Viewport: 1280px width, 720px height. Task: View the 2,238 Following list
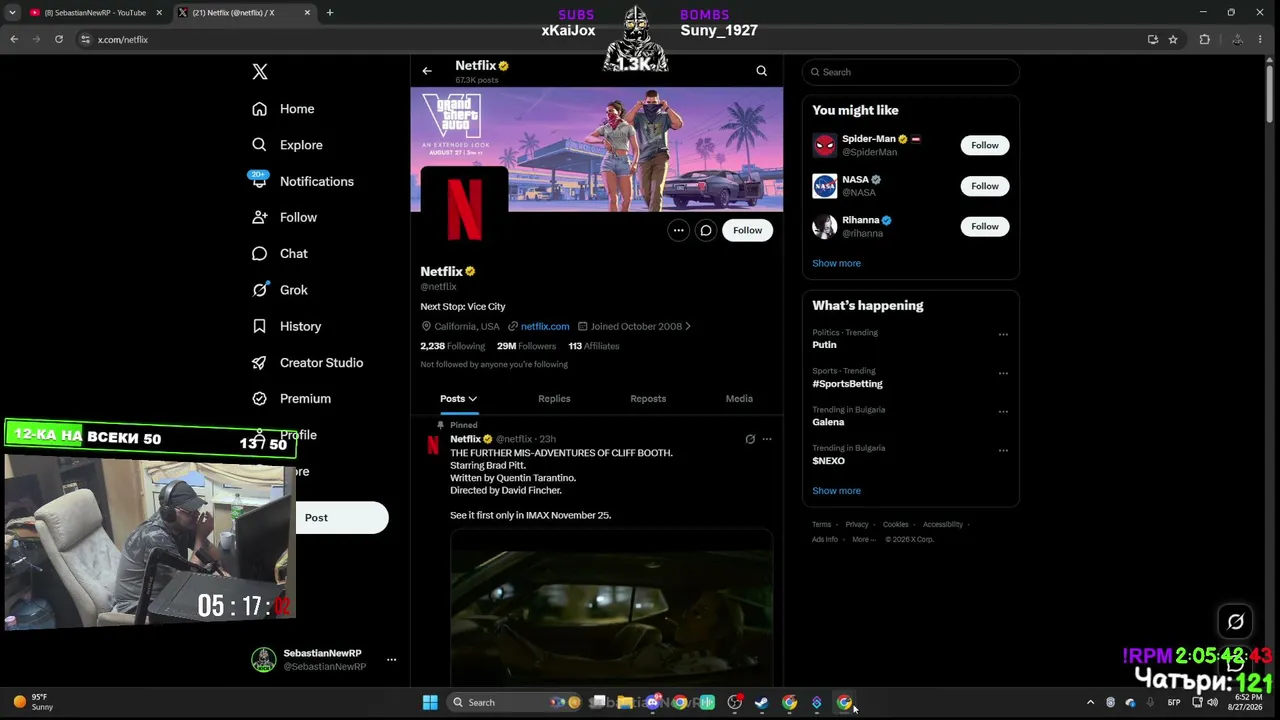[452, 346]
